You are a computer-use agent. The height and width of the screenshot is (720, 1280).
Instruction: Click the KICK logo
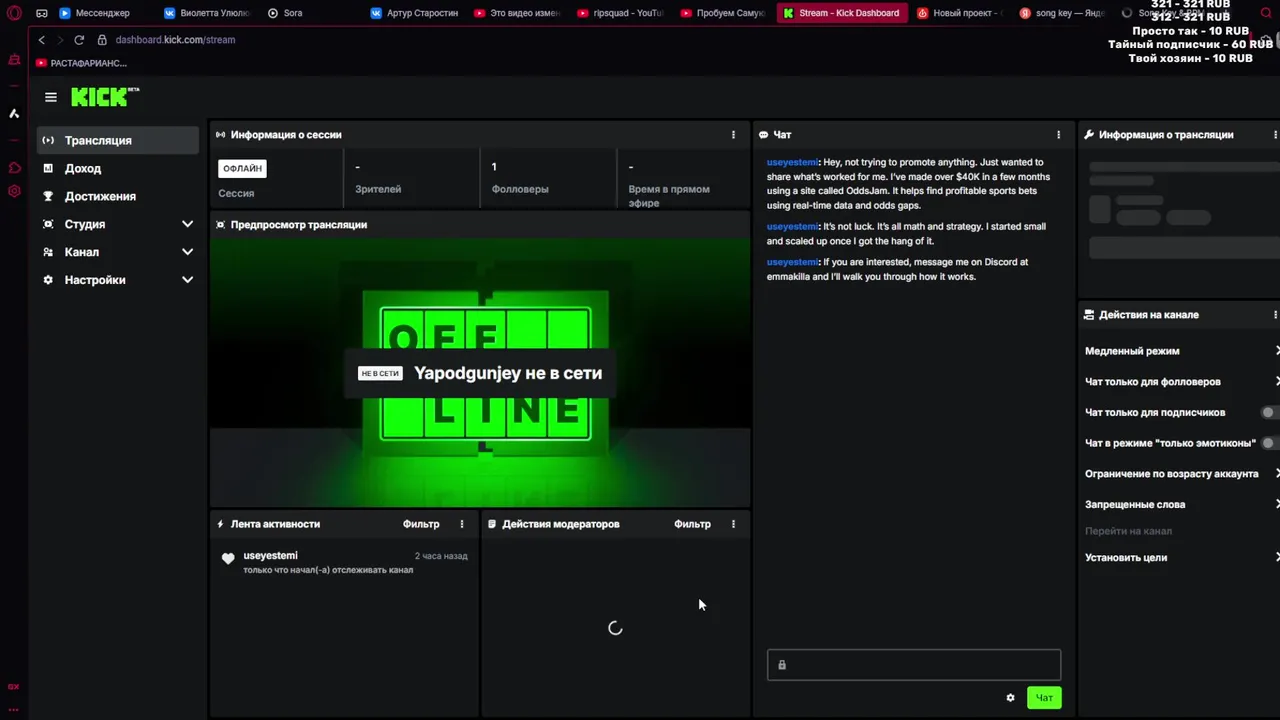point(104,97)
